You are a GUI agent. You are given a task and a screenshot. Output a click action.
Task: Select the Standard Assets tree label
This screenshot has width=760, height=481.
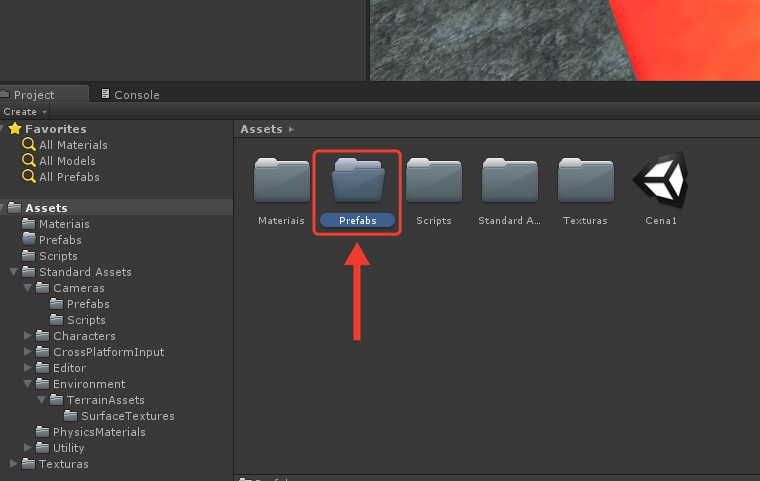(85, 272)
